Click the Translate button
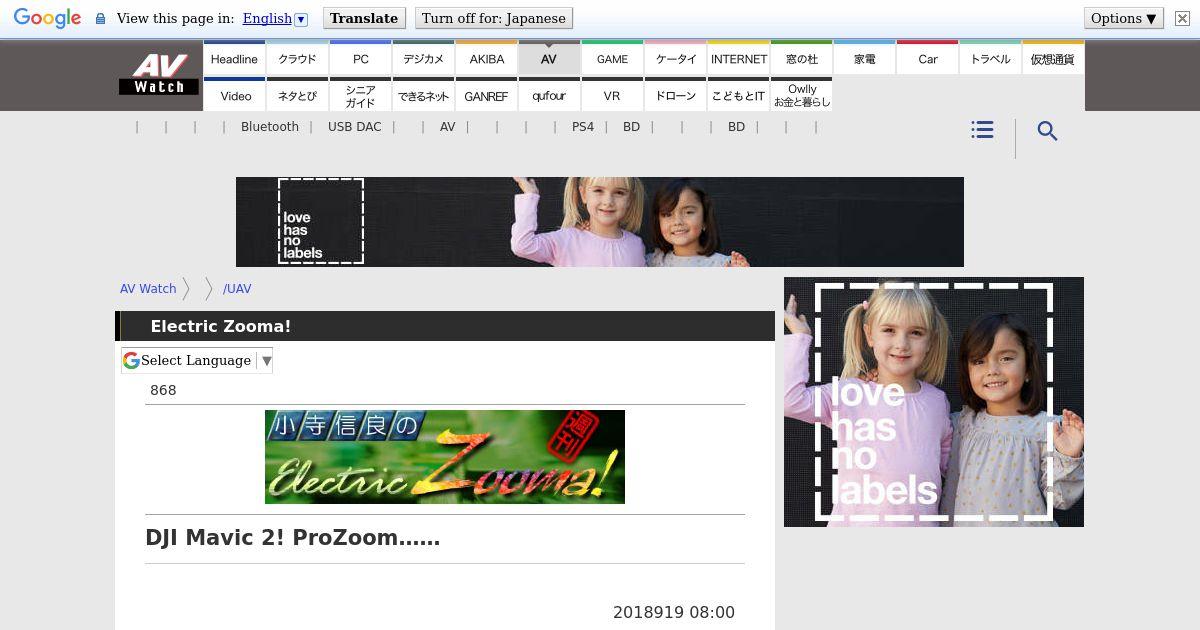 point(364,18)
